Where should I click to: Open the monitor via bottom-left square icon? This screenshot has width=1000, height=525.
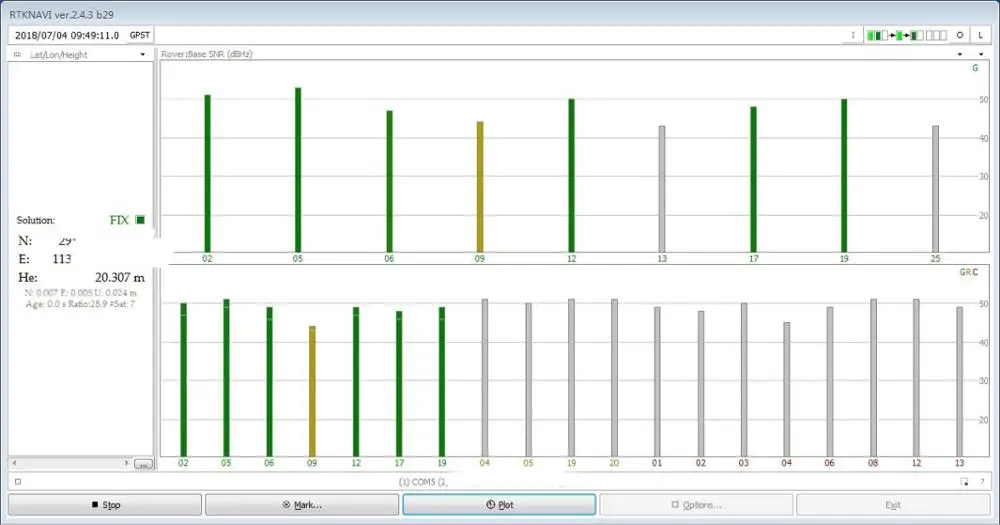(18, 482)
